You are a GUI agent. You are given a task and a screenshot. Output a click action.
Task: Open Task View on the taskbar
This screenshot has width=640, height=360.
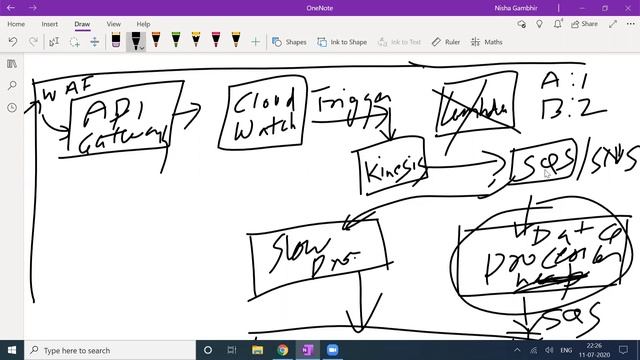click(232, 350)
